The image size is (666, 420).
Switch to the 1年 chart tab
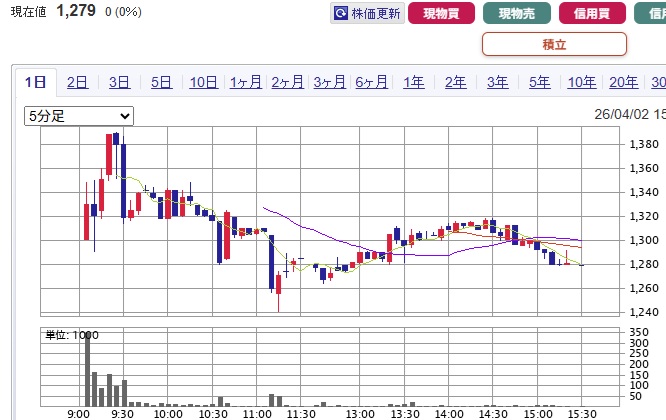tap(413, 82)
